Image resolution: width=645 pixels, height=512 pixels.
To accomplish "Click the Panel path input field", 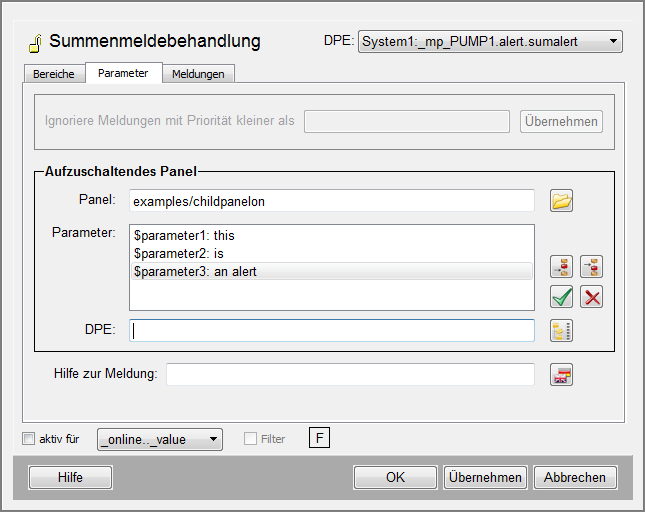I will (332, 201).
